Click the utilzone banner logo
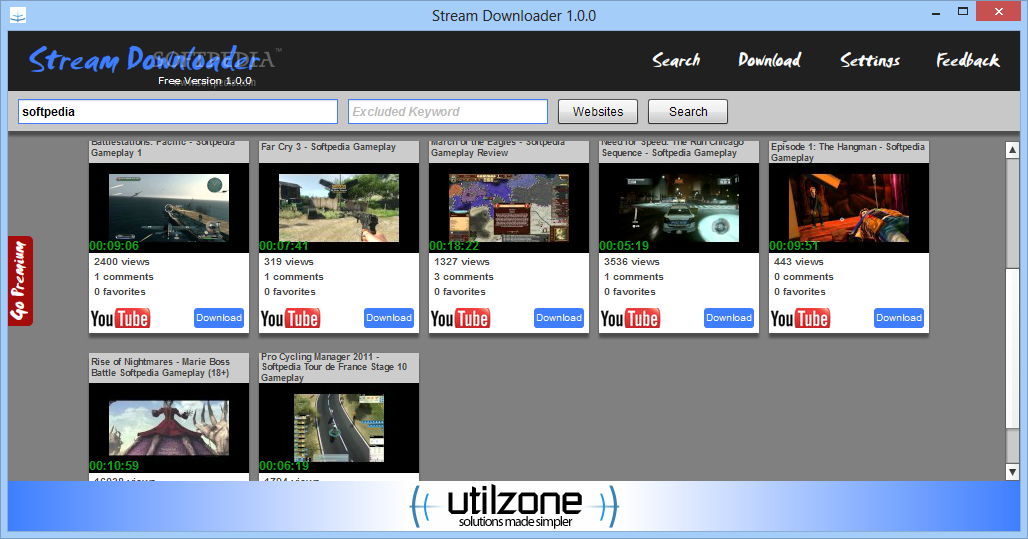Viewport: 1028px width, 539px height. 514,507
